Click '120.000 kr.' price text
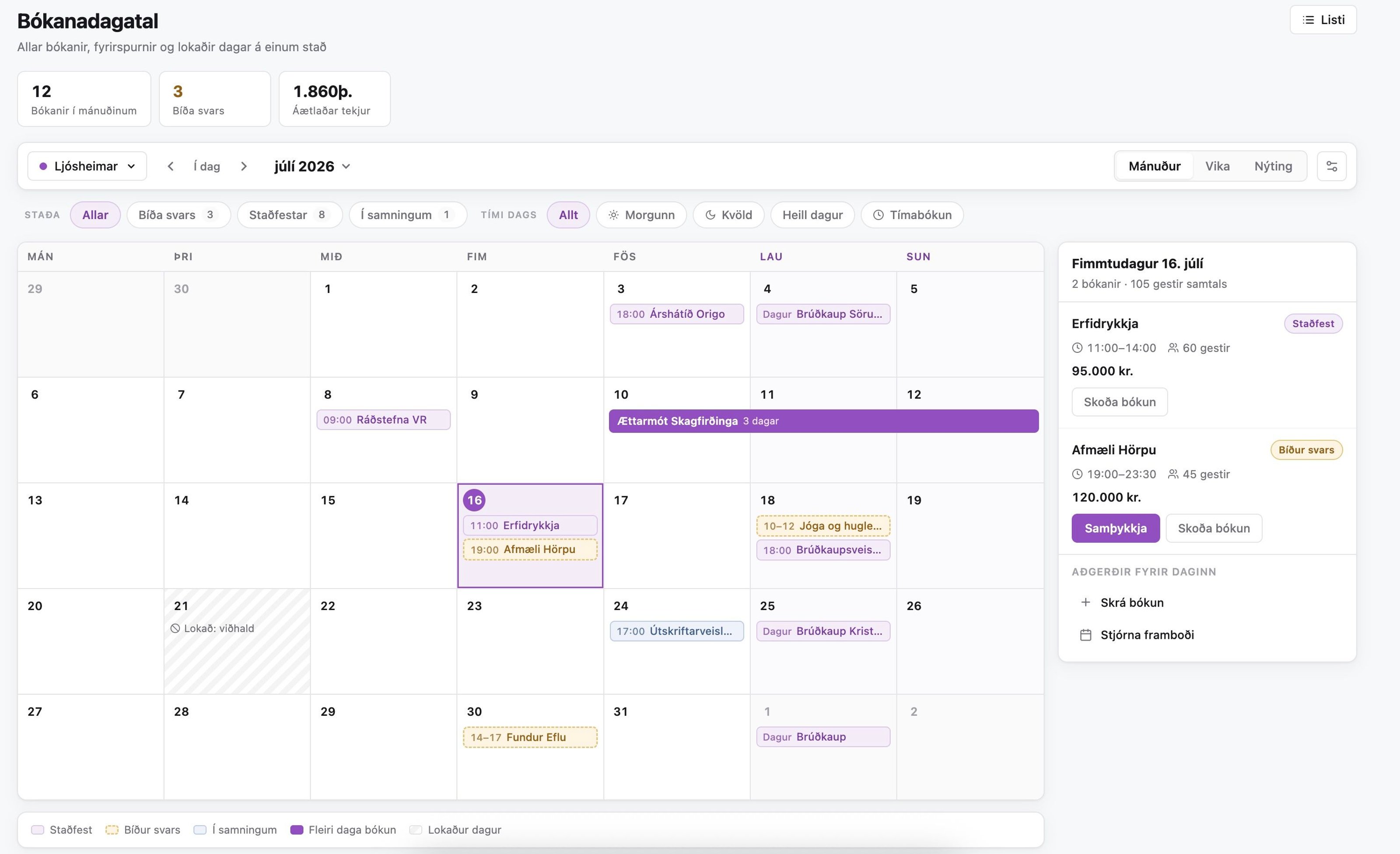This screenshot has height=854, width=1400. [1106, 498]
